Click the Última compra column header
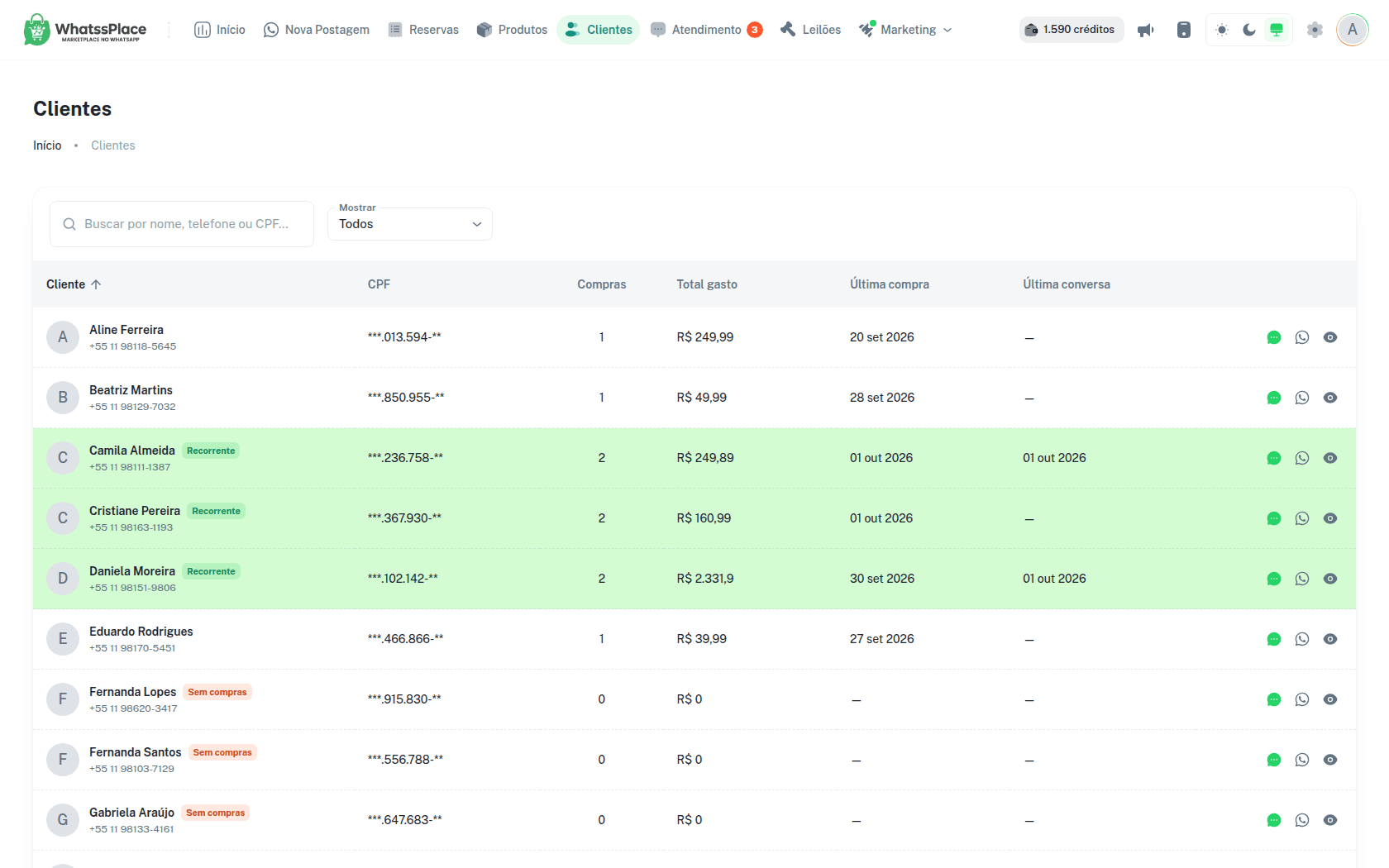1389x868 pixels. click(890, 284)
